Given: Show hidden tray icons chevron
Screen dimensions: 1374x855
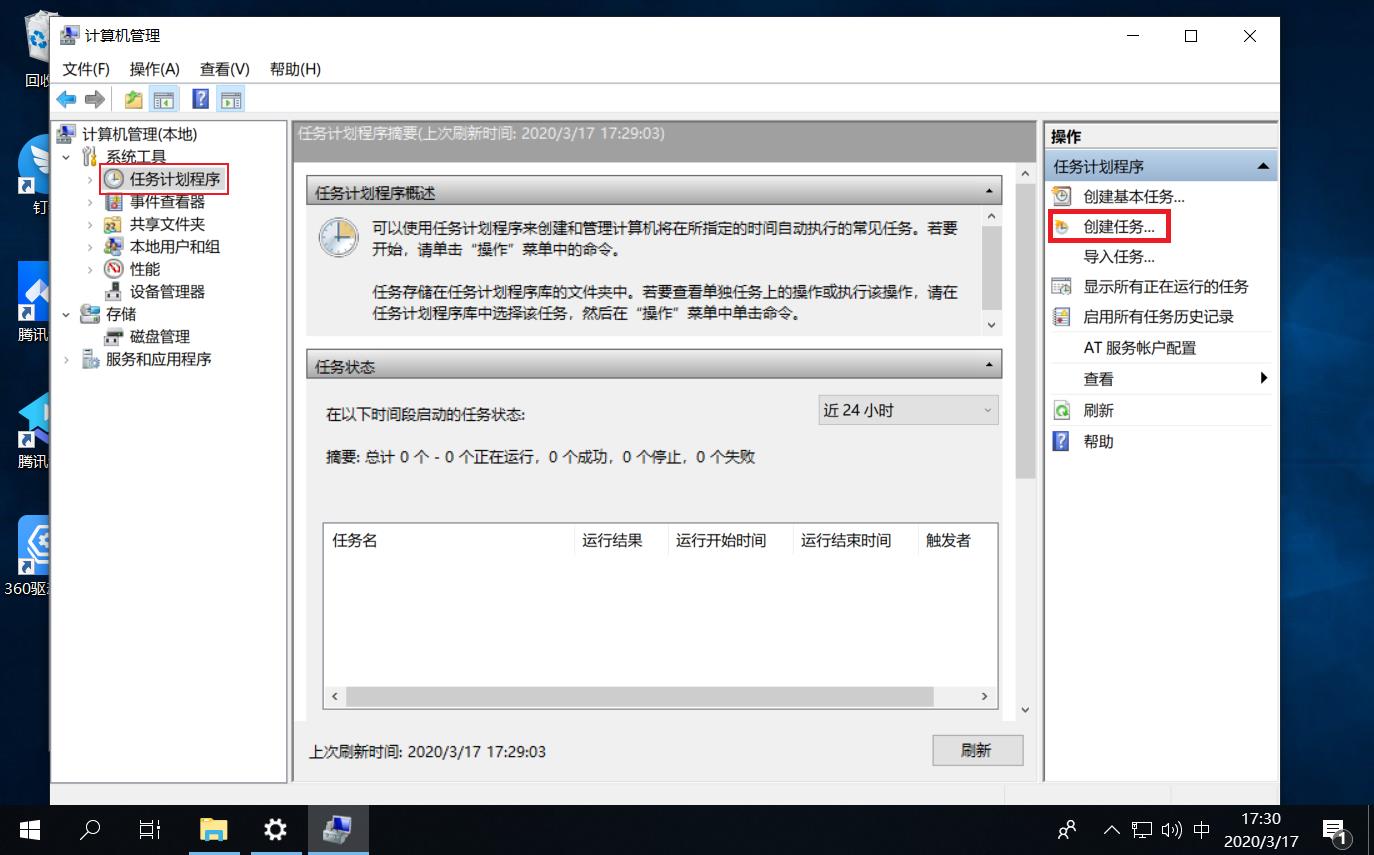Looking at the screenshot, I should [x=1111, y=829].
